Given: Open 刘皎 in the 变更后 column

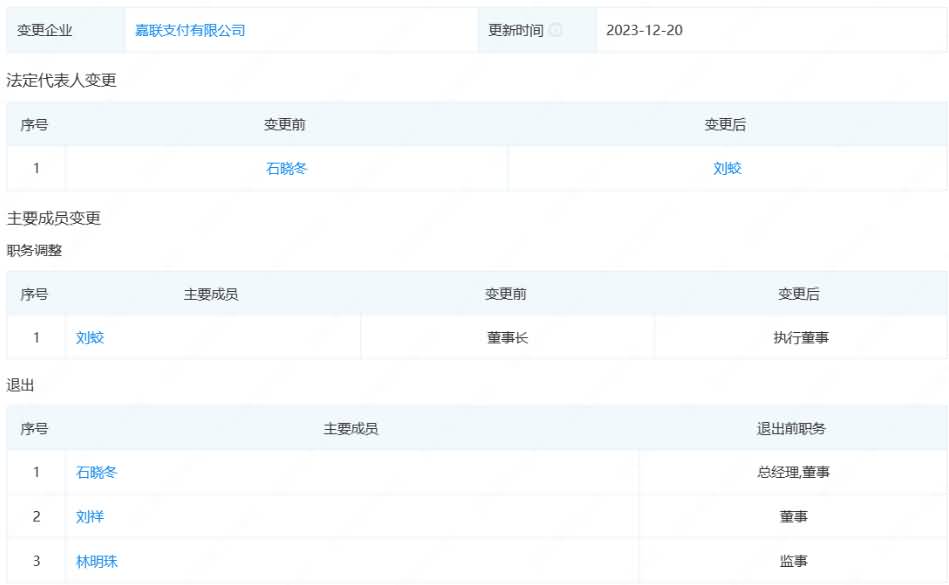Looking at the screenshot, I should pos(727,168).
